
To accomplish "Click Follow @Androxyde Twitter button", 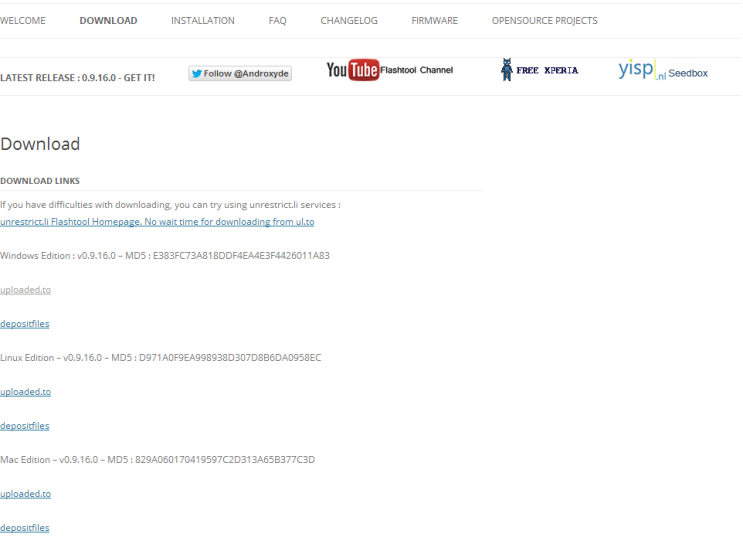I will [240, 73].
